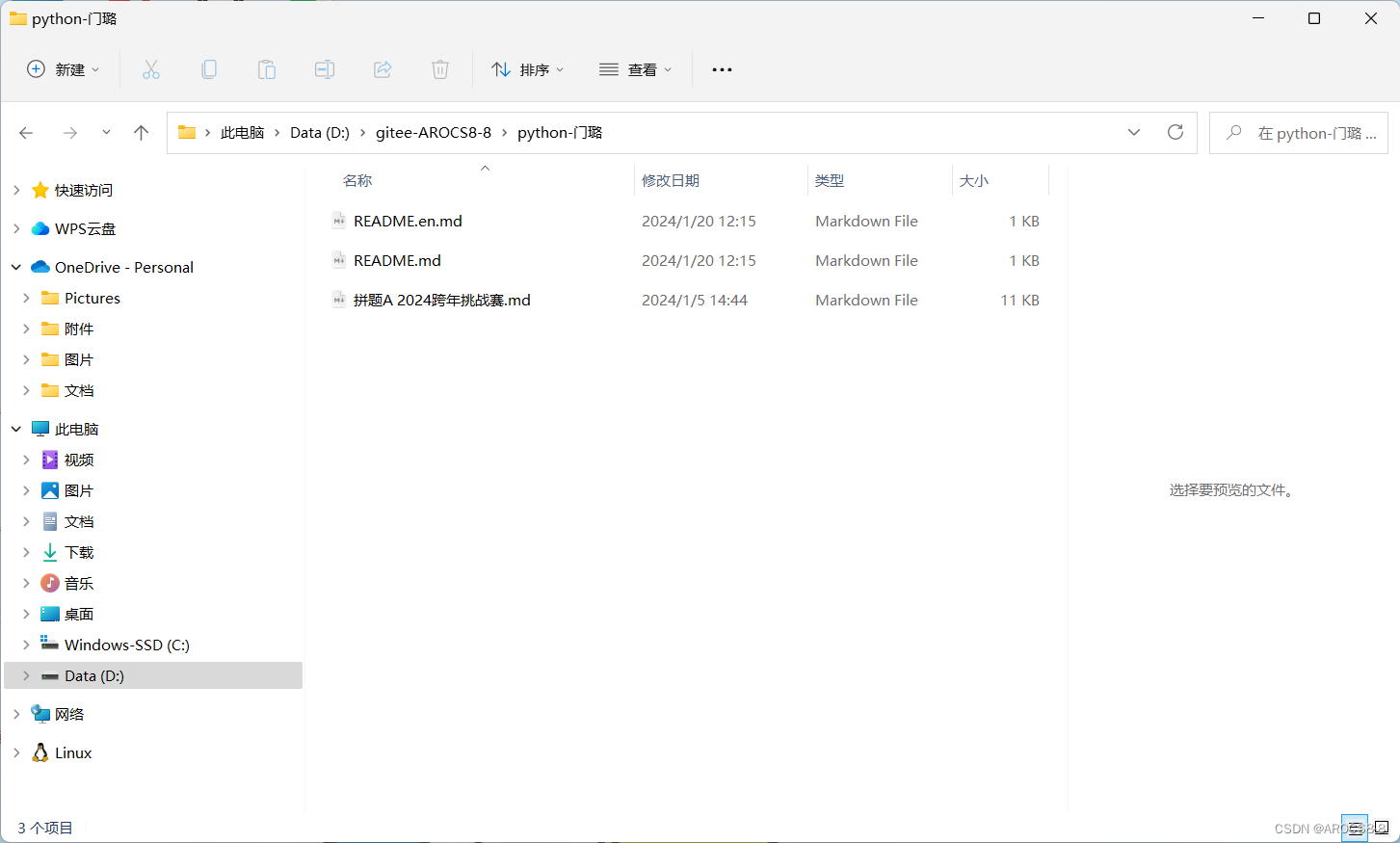This screenshot has height=843, width=1400.
Task: Expand the OneDrive - Personal tree chevron
Action: click(x=15, y=267)
